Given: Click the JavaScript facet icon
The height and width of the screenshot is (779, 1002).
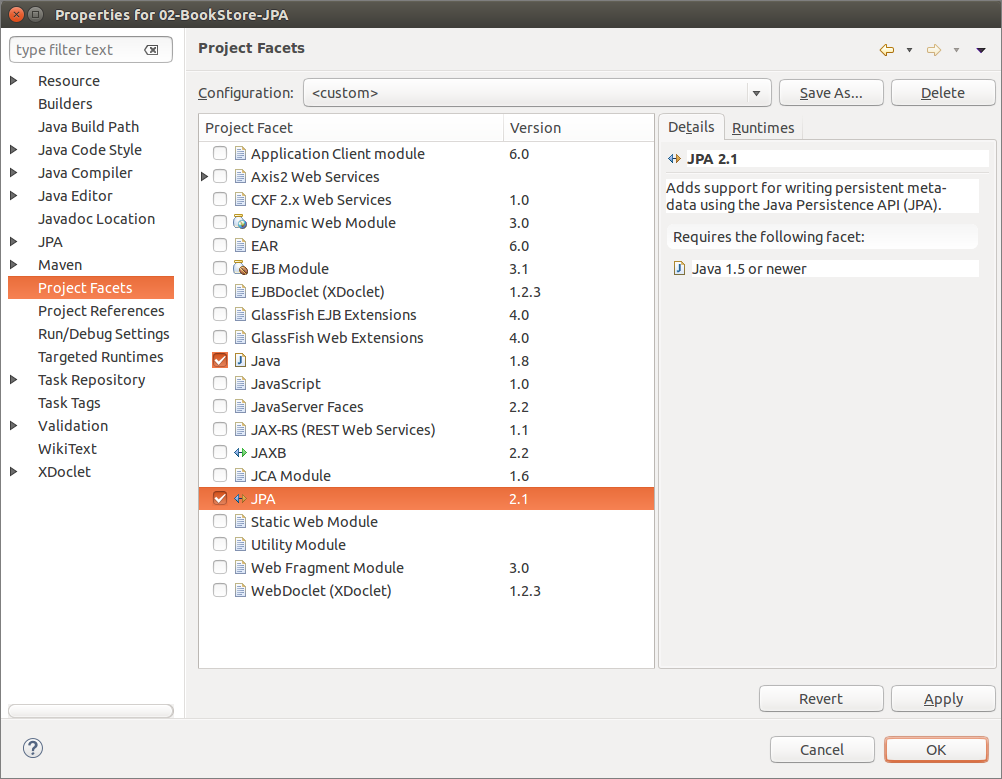Looking at the screenshot, I should pos(240,383).
